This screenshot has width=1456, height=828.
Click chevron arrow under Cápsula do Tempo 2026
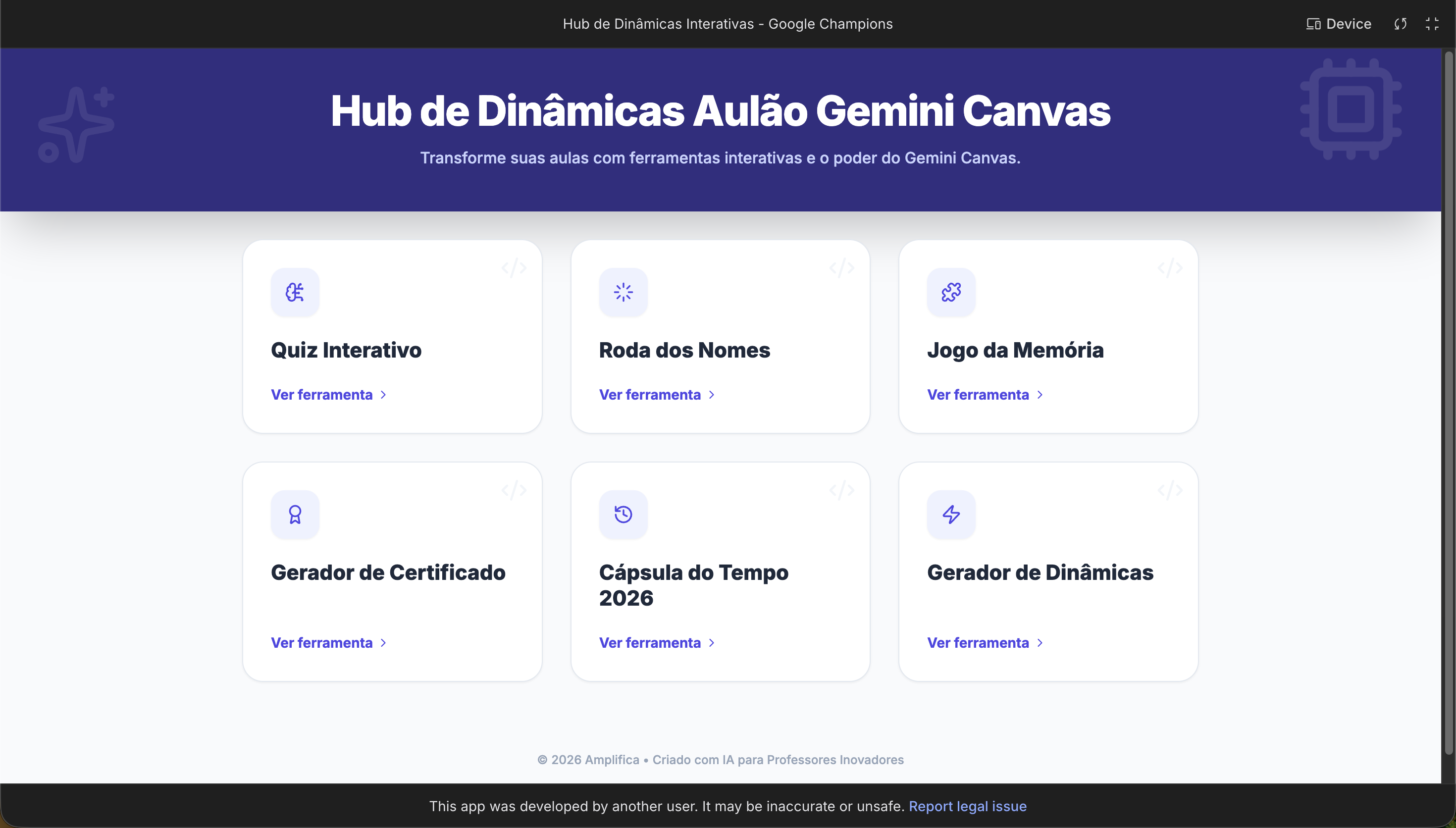tap(711, 643)
